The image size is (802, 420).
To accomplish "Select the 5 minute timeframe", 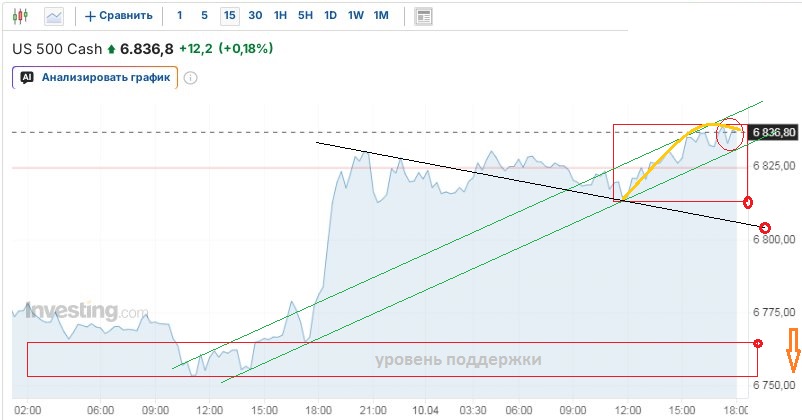I will pos(204,16).
